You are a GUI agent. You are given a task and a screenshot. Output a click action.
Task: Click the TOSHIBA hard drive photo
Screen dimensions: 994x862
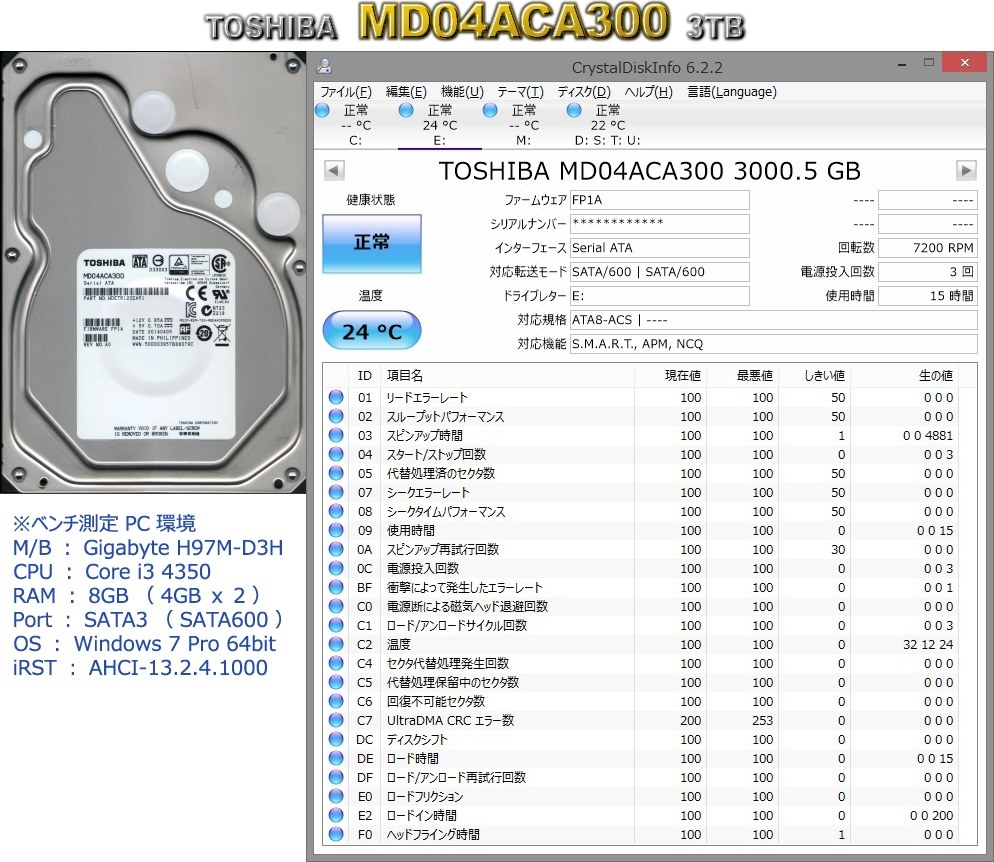point(153,273)
